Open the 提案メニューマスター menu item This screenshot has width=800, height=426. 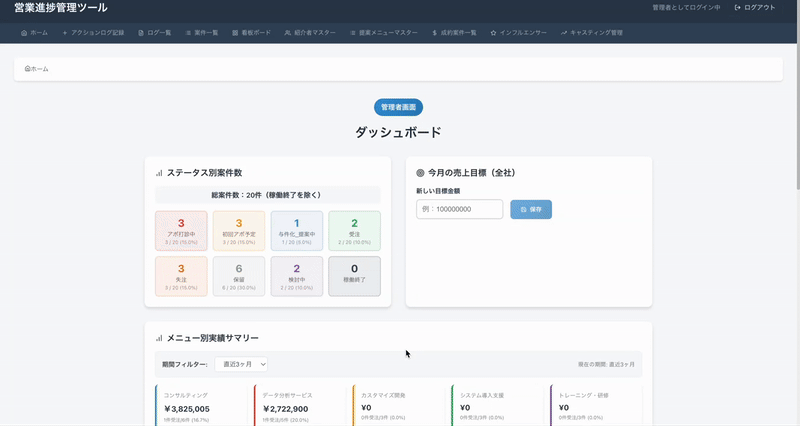coord(385,33)
